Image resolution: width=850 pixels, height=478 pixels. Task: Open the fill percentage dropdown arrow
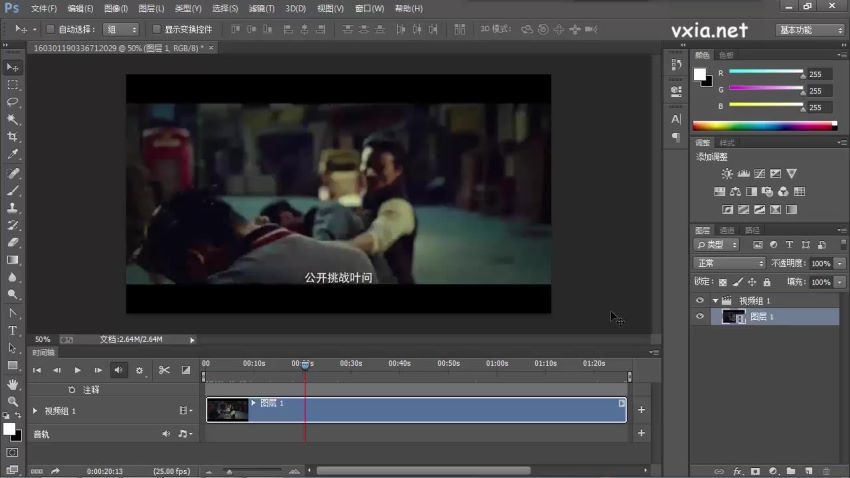pos(840,282)
